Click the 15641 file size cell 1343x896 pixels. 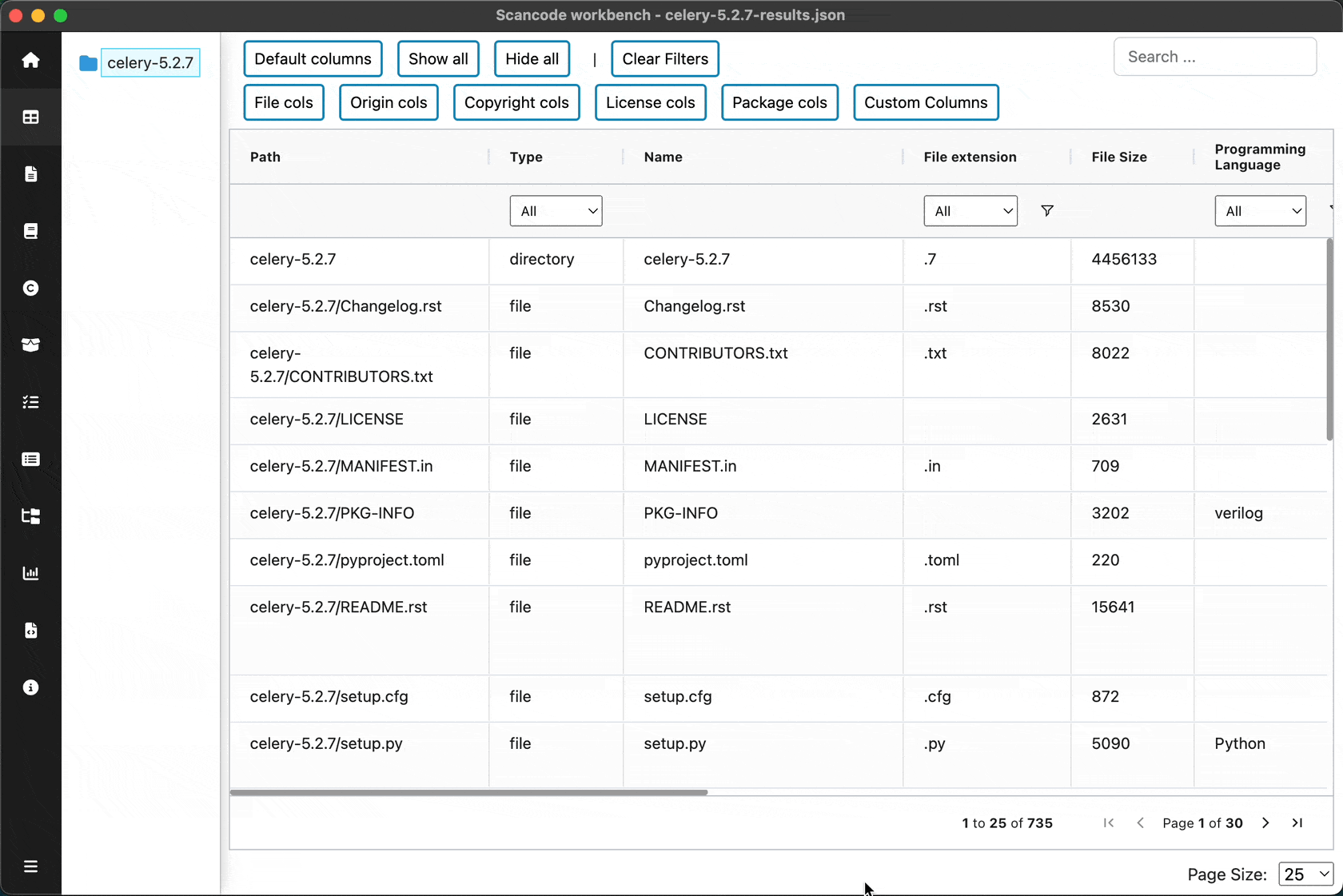click(x=1132, y=631)
